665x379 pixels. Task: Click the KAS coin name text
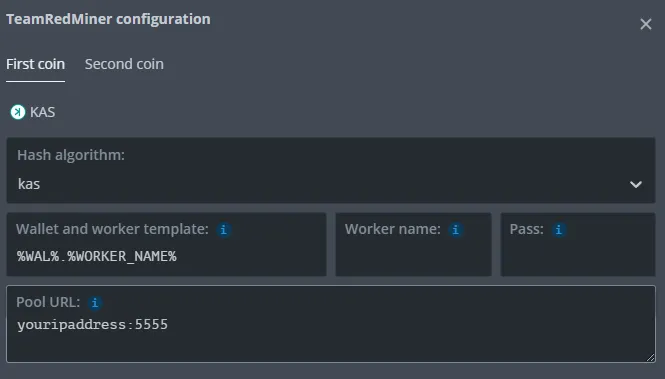(42, 112)
